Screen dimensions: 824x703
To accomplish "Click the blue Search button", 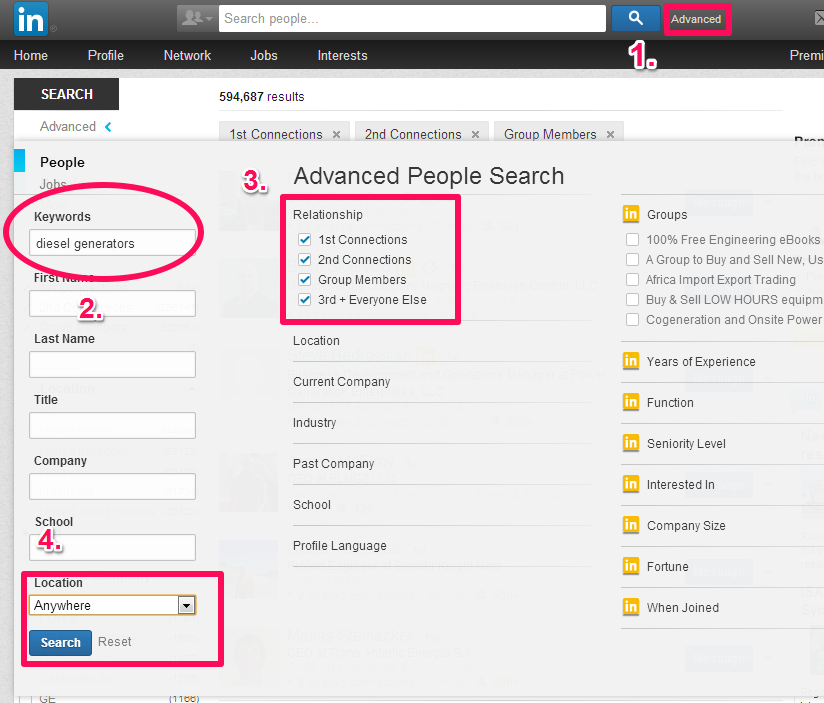I will 60,643.
